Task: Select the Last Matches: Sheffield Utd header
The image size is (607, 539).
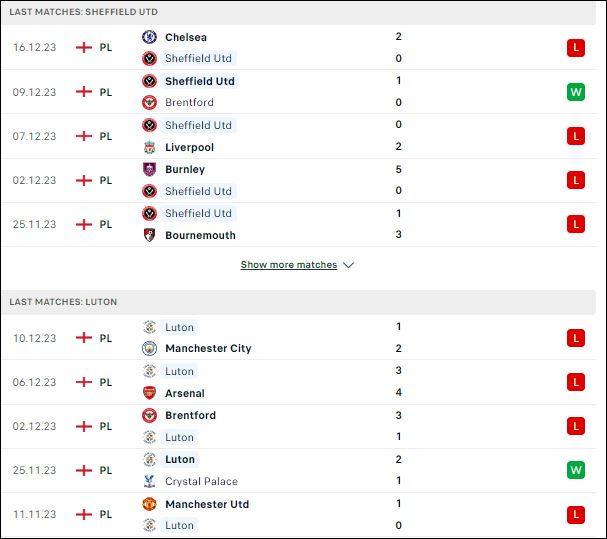Action: coord(298,12)
